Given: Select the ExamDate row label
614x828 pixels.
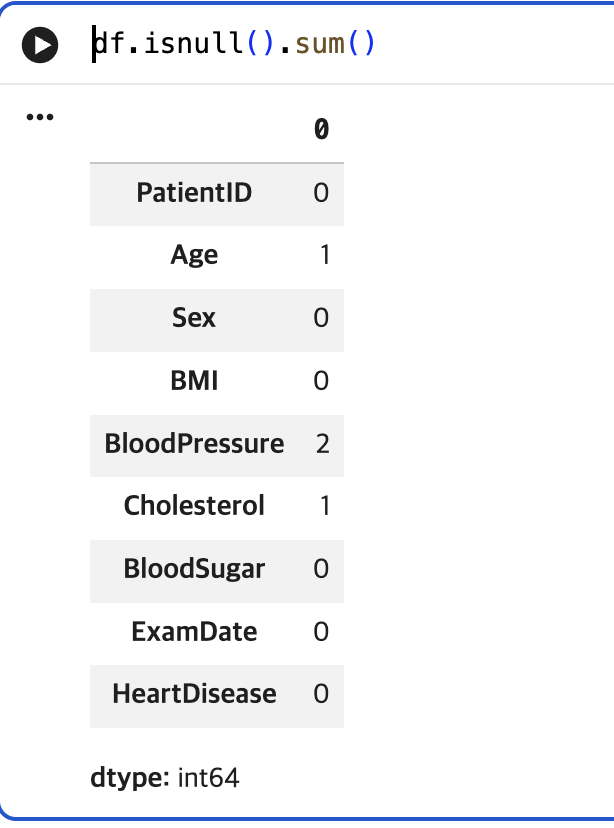Looking at the screenshot, I should coord(194,632).
